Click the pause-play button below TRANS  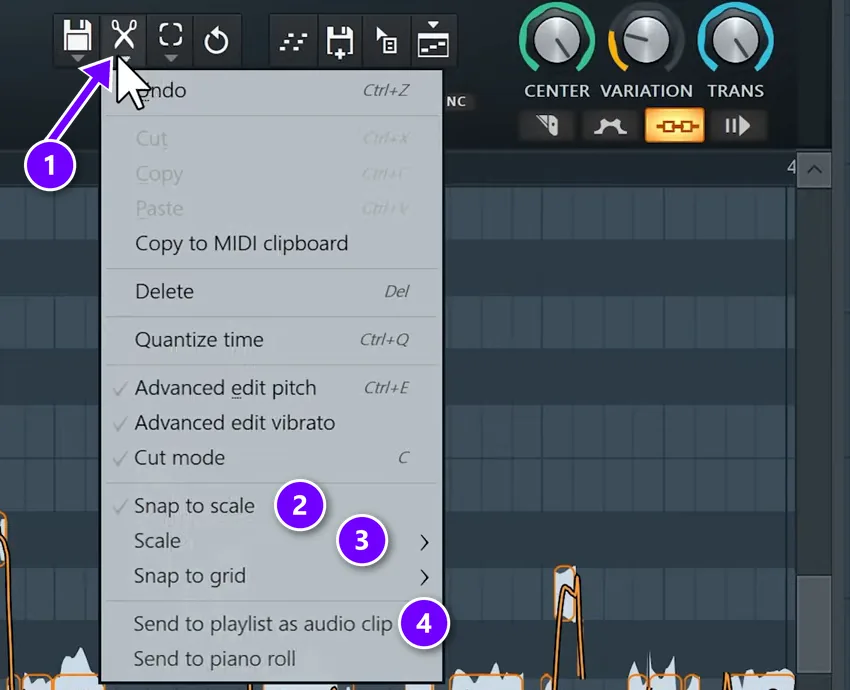(x=738, y=126)
